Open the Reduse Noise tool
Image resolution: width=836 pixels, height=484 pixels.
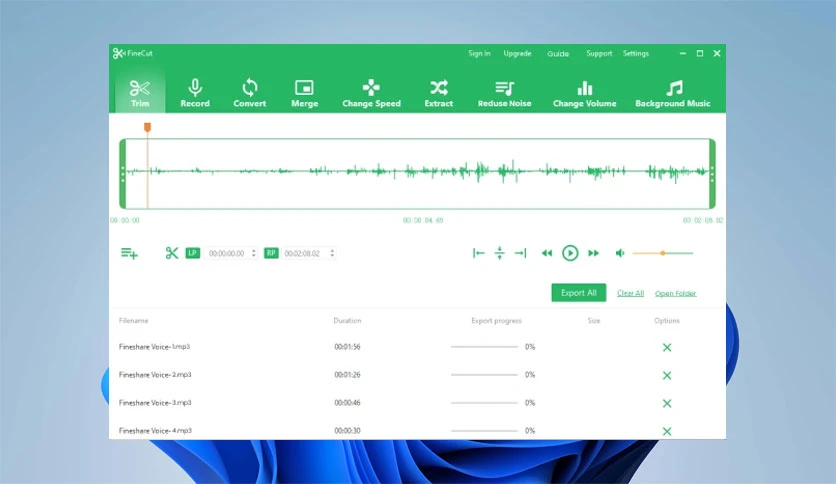click(504, 93)
